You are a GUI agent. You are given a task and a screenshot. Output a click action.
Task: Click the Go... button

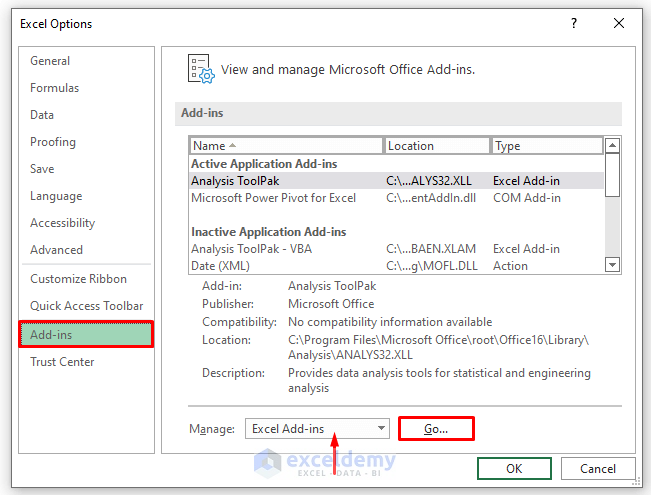pos(436,429)
